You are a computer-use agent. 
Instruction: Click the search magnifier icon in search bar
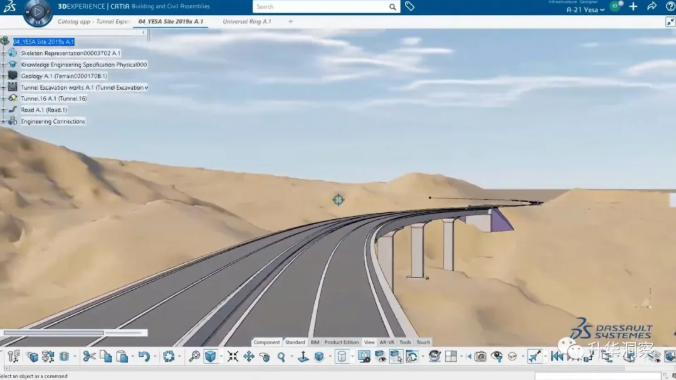[392, 7]
